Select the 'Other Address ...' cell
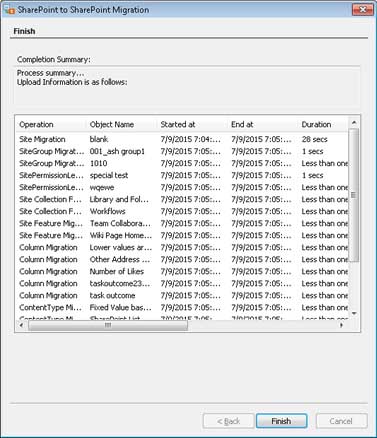 (x=120, y=259)
